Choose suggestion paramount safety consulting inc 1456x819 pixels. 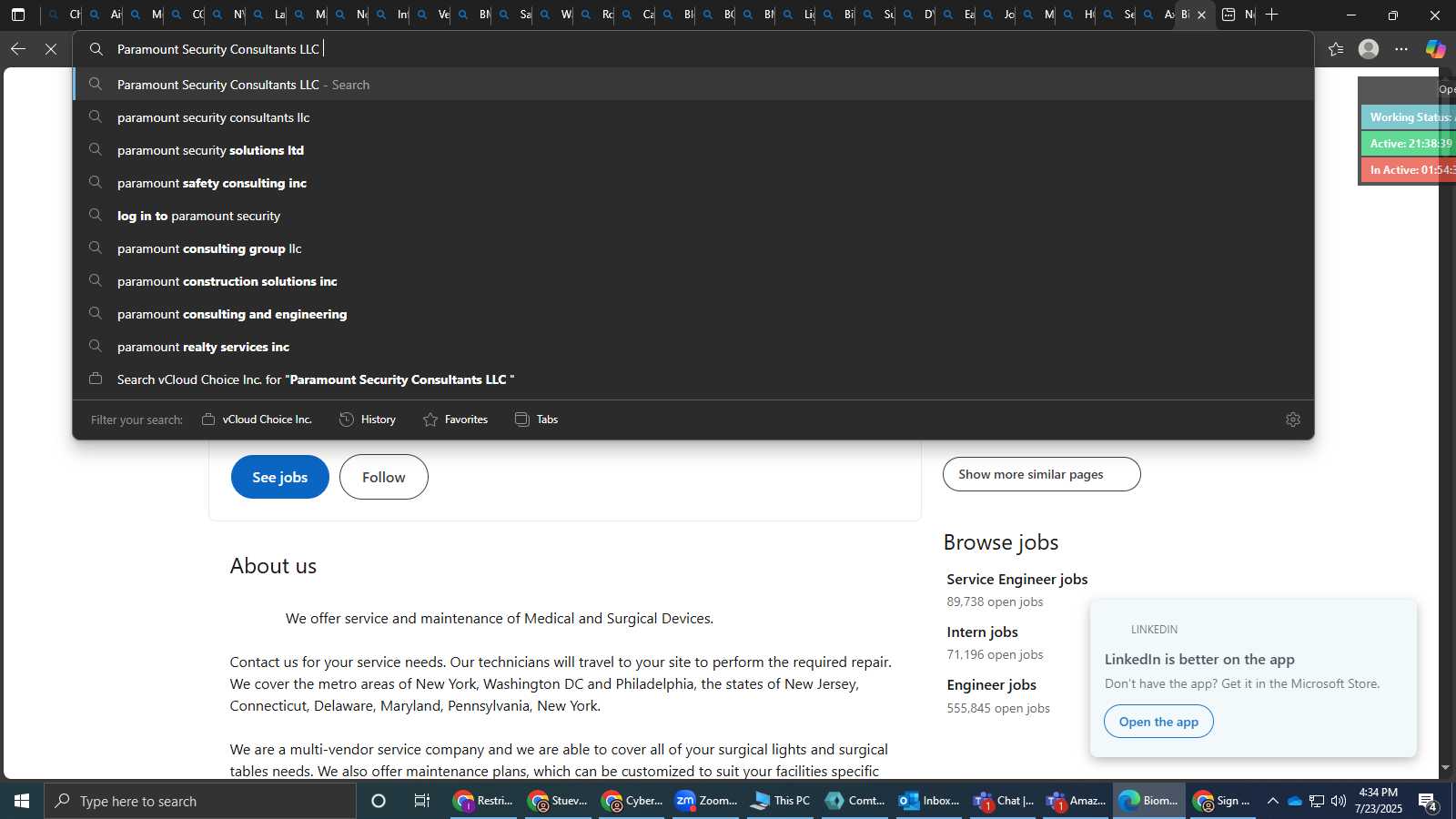pos(693,183)
